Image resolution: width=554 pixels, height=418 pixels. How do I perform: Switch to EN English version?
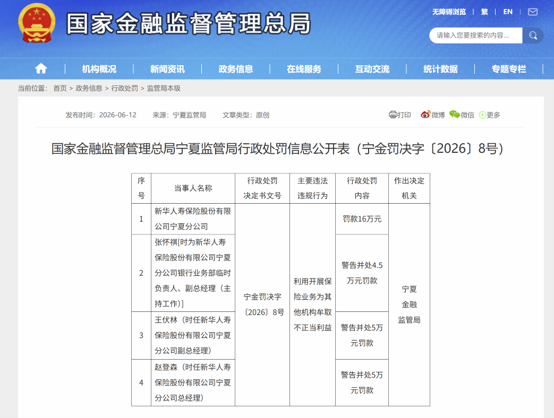point(508,12)
